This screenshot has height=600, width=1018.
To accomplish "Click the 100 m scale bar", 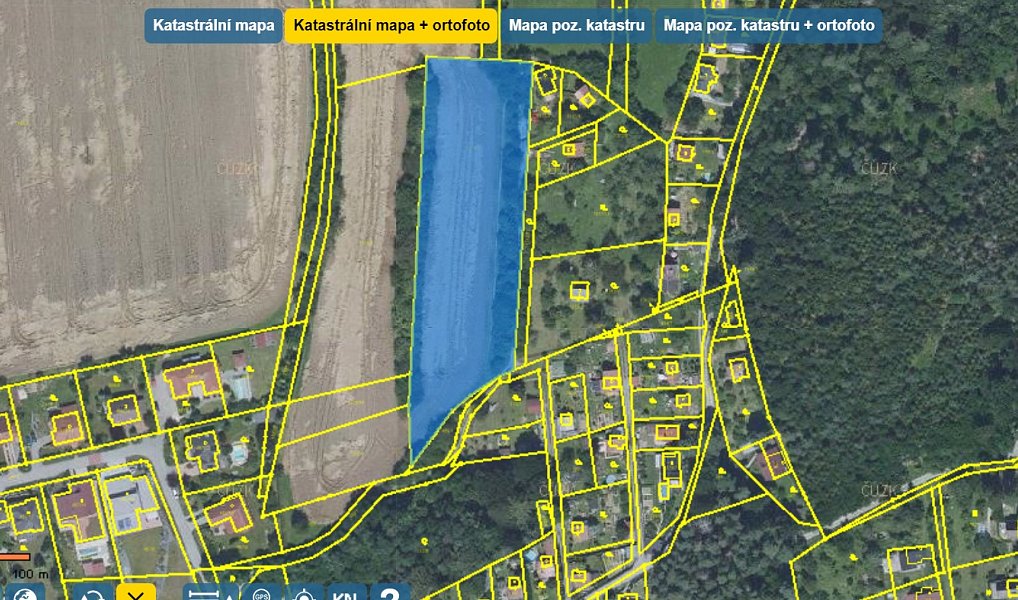I will click(x=16, y=557).
